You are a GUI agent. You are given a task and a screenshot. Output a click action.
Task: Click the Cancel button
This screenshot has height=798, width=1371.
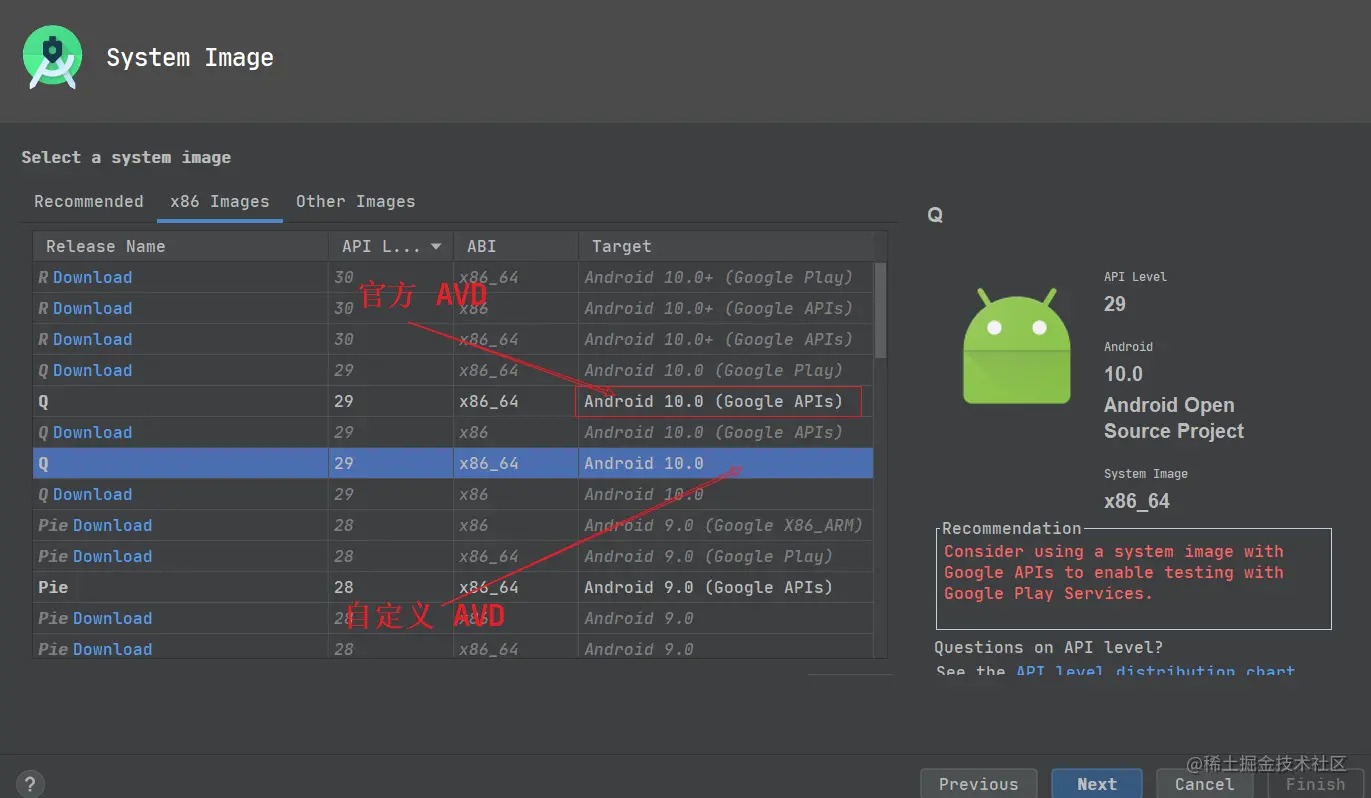(1204, 784)
